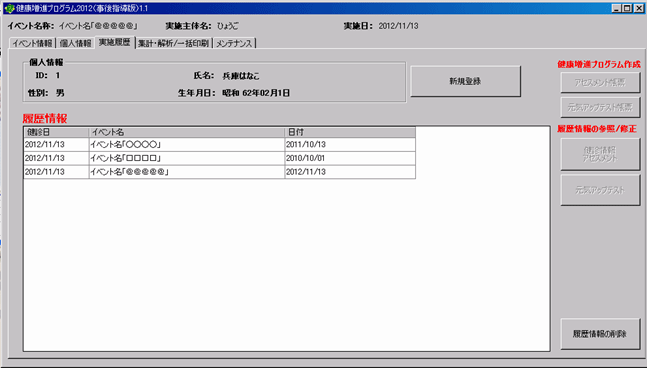Click the 日付 cell 2012/11/13 in last row
The width and height of the screenshot is (647, 368).
click(x=350, y=172)
